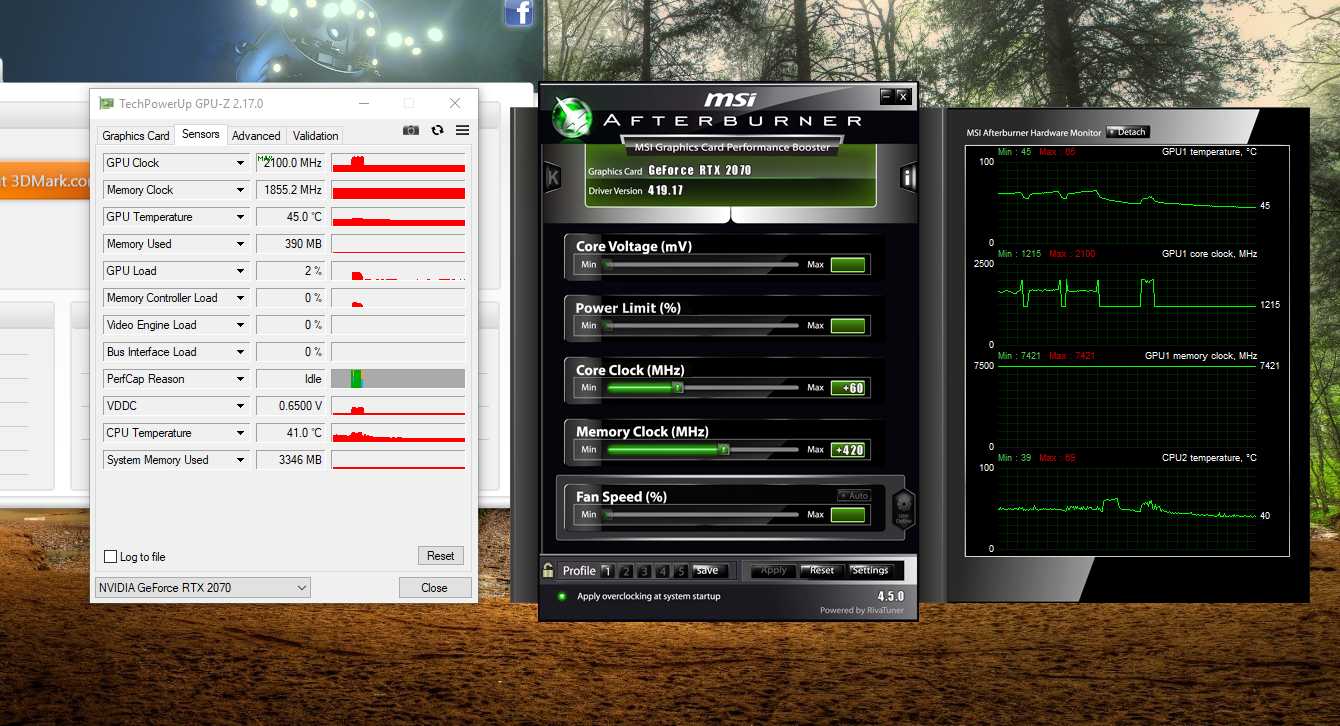Image resolution: width=1340 pixels, height=726 pixels.
Task: Expand the Memory Used sensor dropdown
Action: point(240,244)
